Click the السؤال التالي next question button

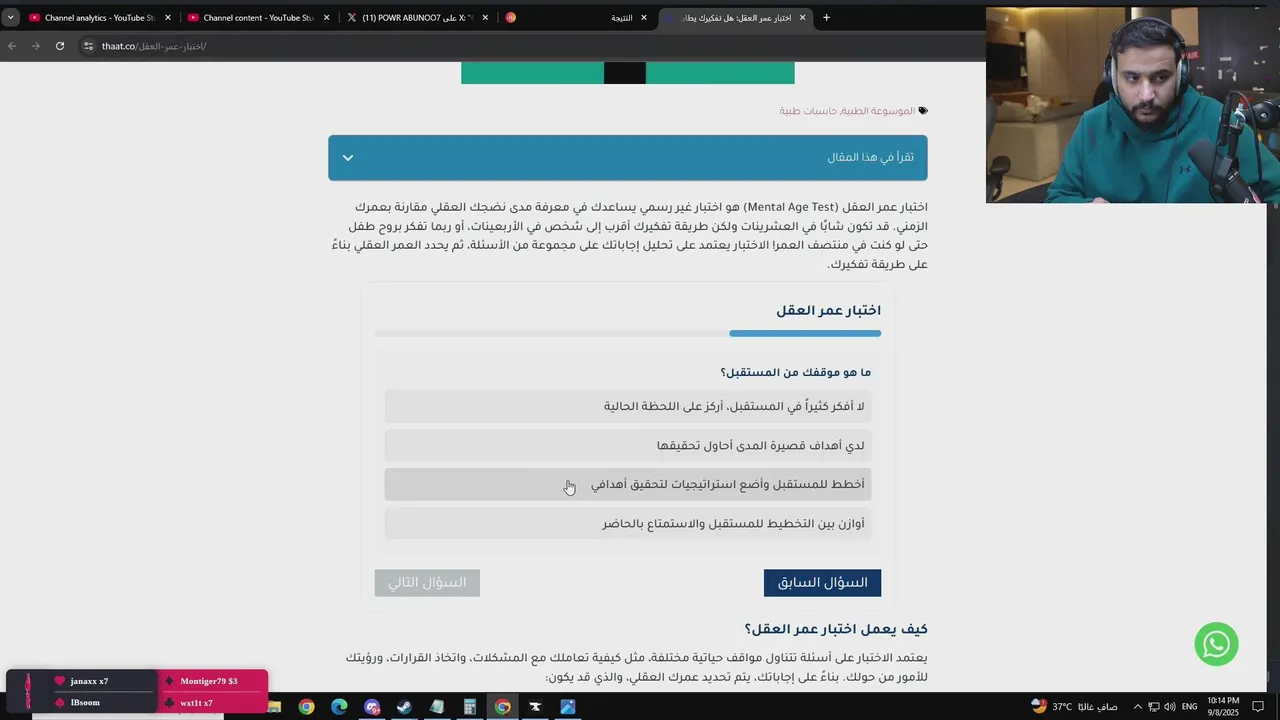[427, 583]
